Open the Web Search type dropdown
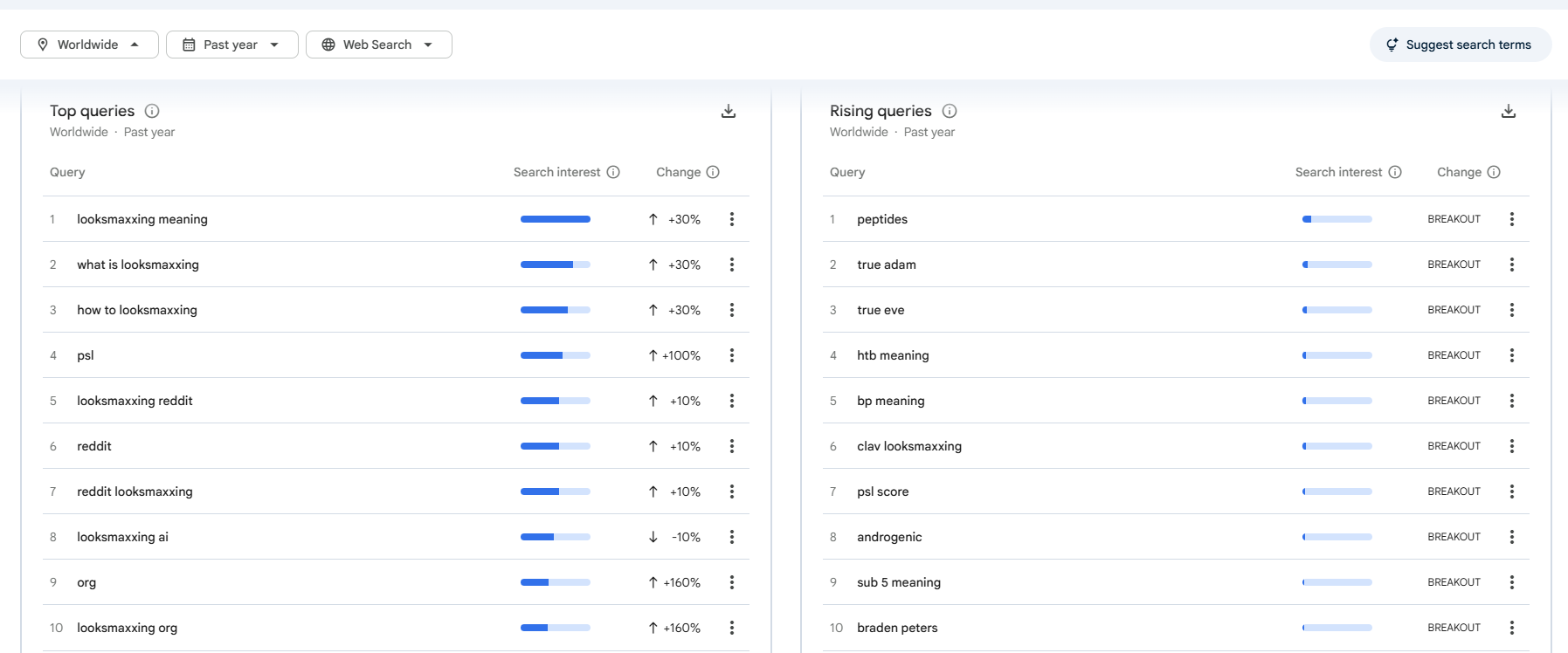Screen dimensions: 1568x653 [x=378, y=45]
